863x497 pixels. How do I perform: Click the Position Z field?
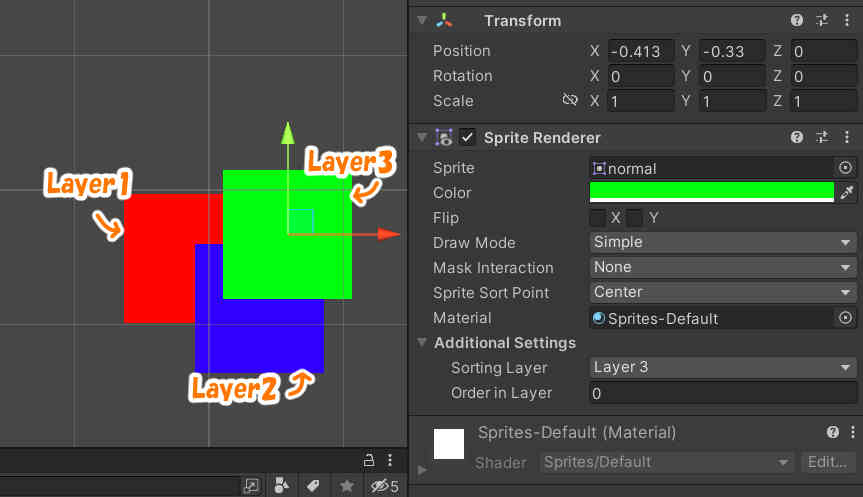point(823,51)
